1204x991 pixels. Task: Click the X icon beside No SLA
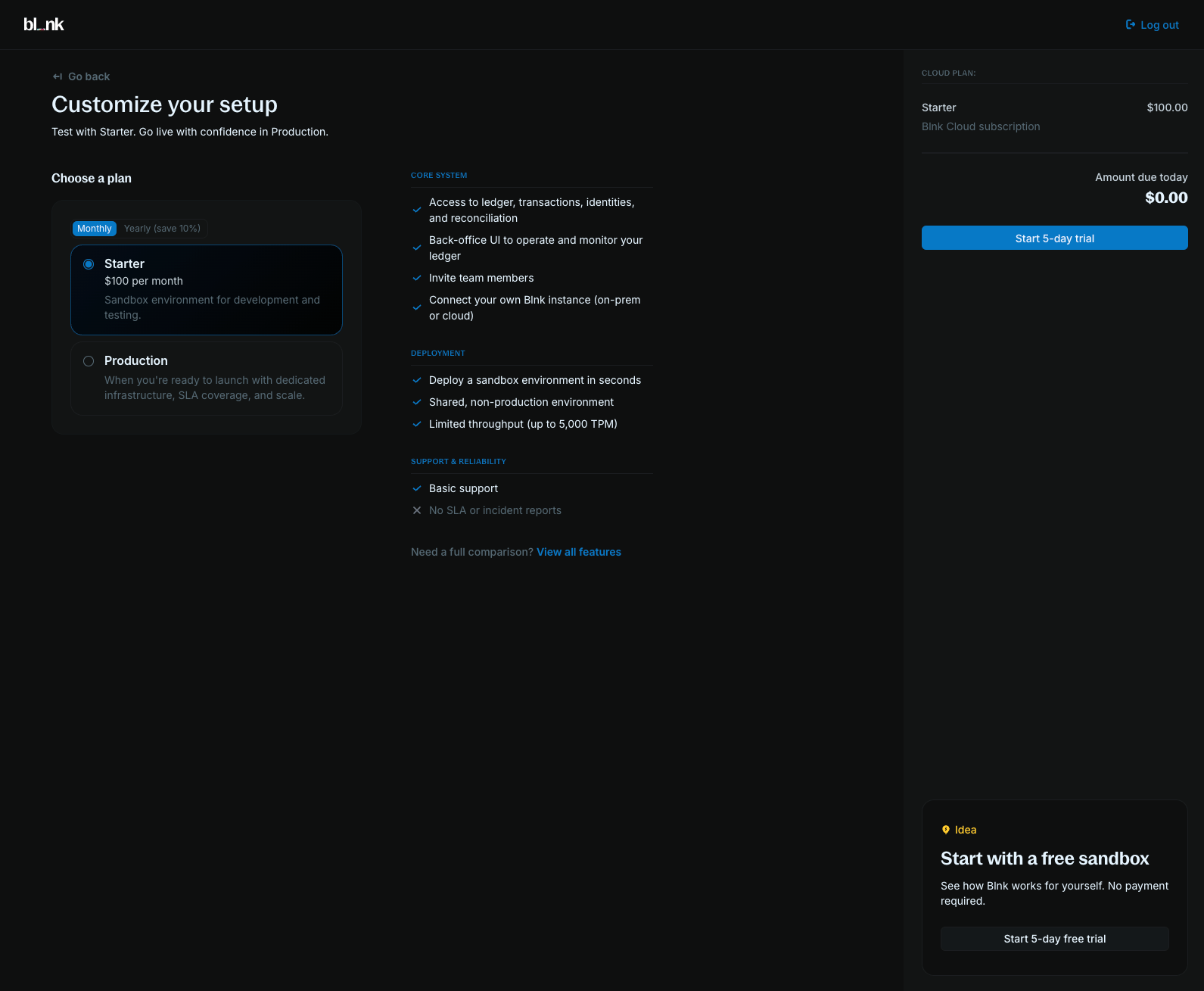[x=417, y=510]
